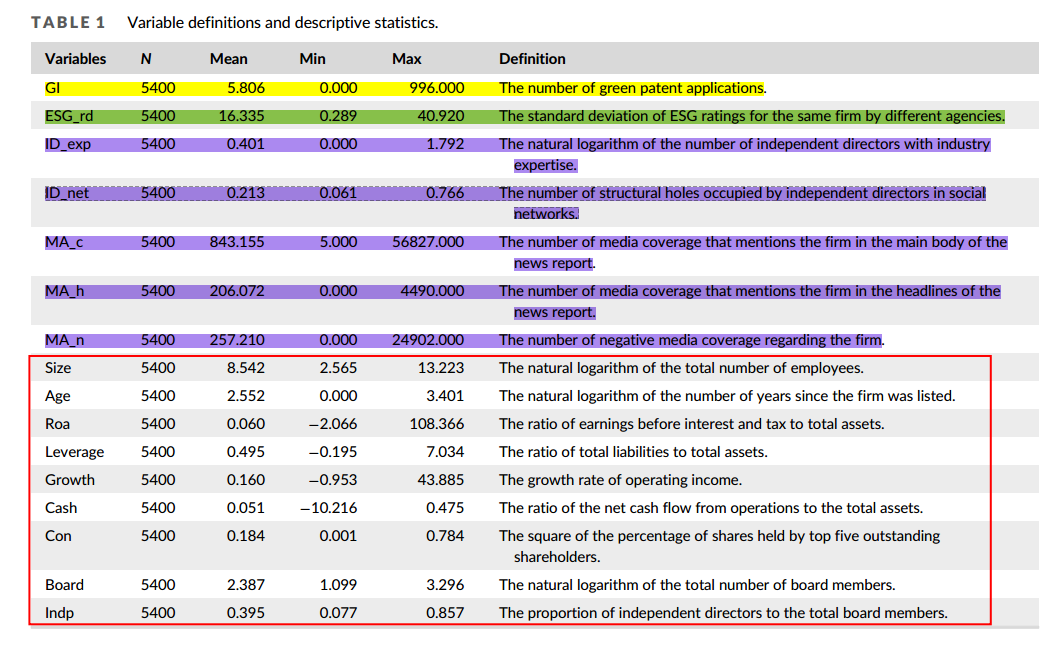The width and height of the screenshot is (1046, 655).
Task: Click the 'Indp' variable name
Action: (x=59, y=613)
